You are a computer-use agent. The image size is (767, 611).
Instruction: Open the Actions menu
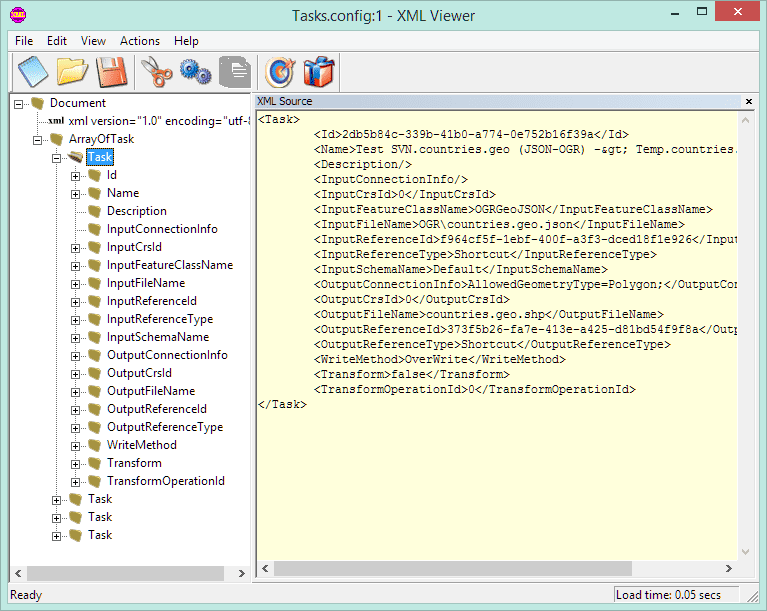[x=140, y=41]
